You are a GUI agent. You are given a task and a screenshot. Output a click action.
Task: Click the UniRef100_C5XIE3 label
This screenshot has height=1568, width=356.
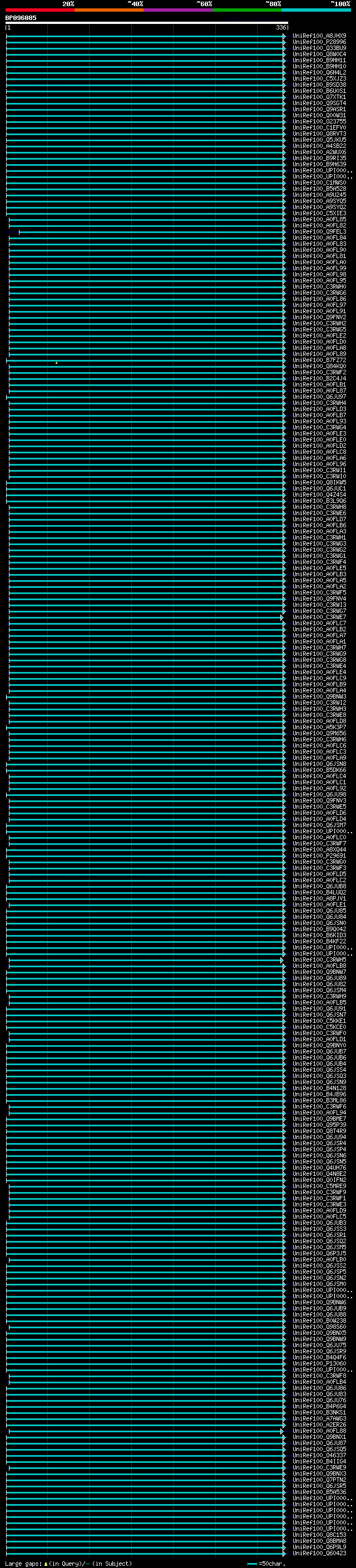[x=319, y=213]
